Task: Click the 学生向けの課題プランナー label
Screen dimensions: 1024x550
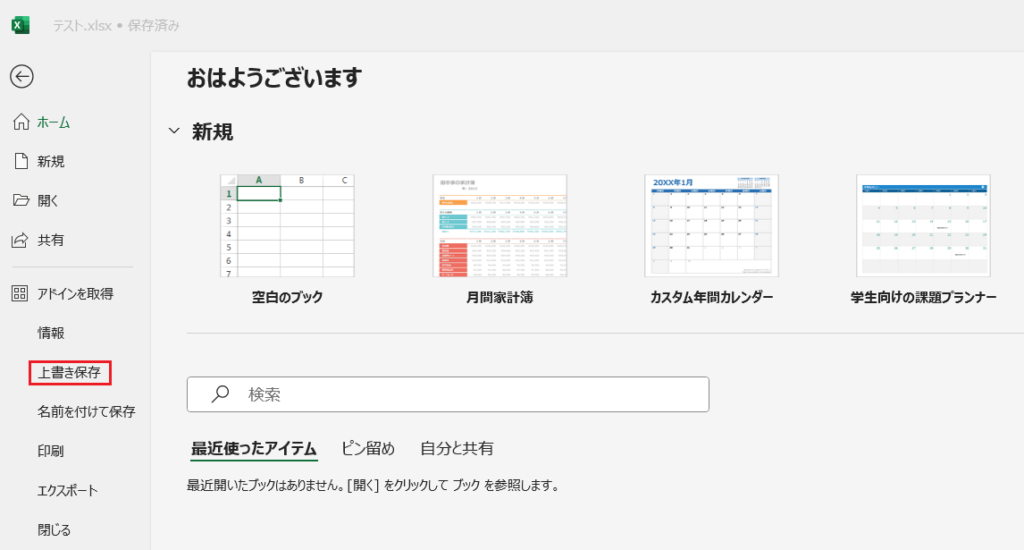Action: (923, 297)
